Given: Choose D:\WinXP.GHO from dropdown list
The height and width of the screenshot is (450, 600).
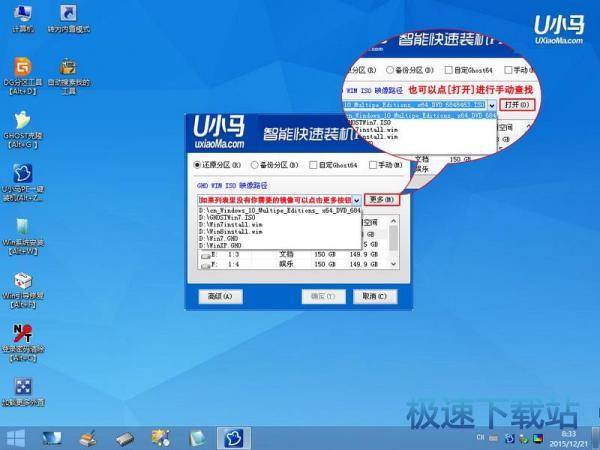Looking at the screenshot, I should click(x=280, y=245).
